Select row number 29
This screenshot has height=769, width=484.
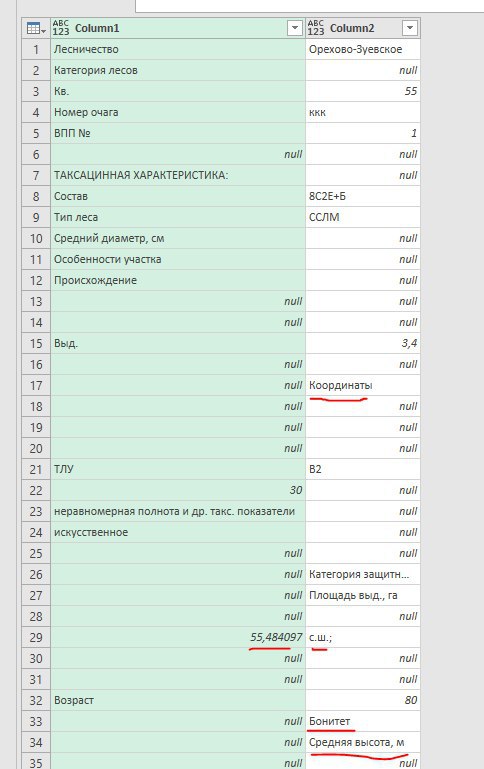pyautogui.click(x=36, y=638)
